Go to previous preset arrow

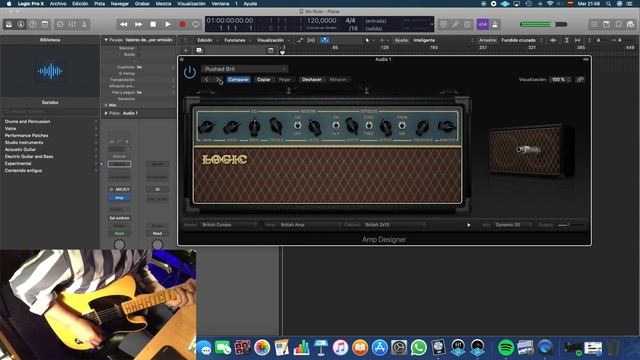coord(207,80)
